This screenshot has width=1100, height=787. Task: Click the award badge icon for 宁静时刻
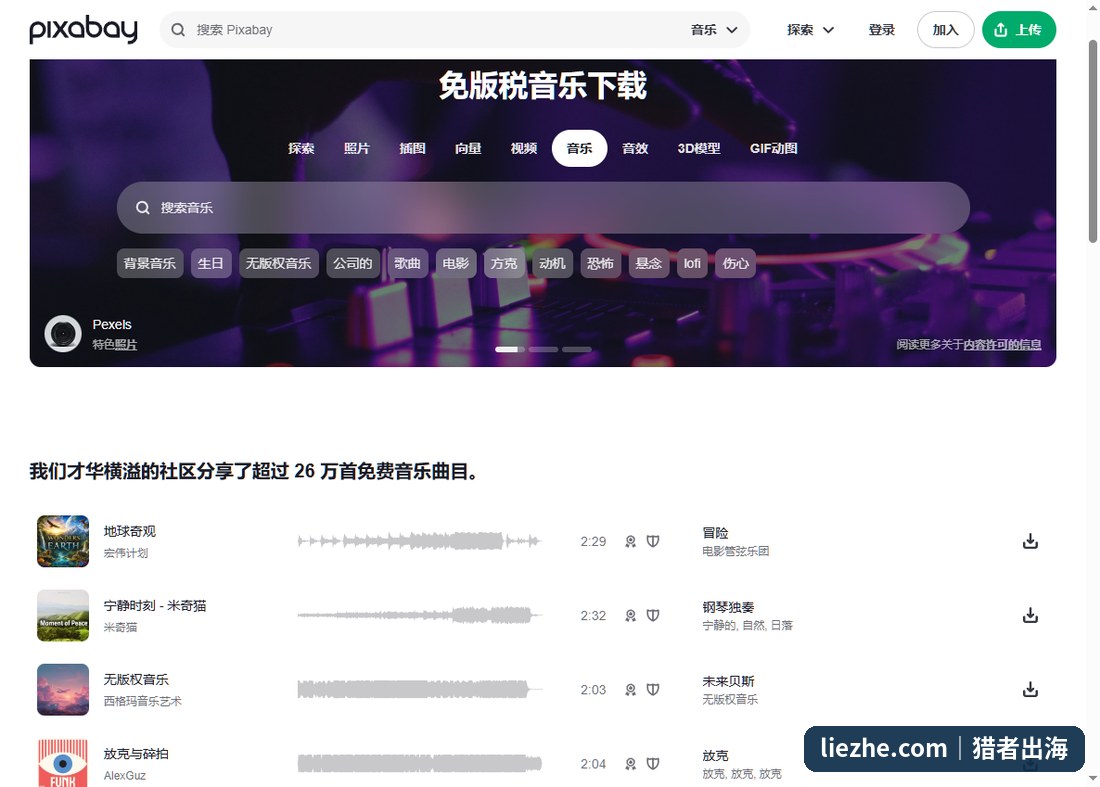[x=631, y=615]
